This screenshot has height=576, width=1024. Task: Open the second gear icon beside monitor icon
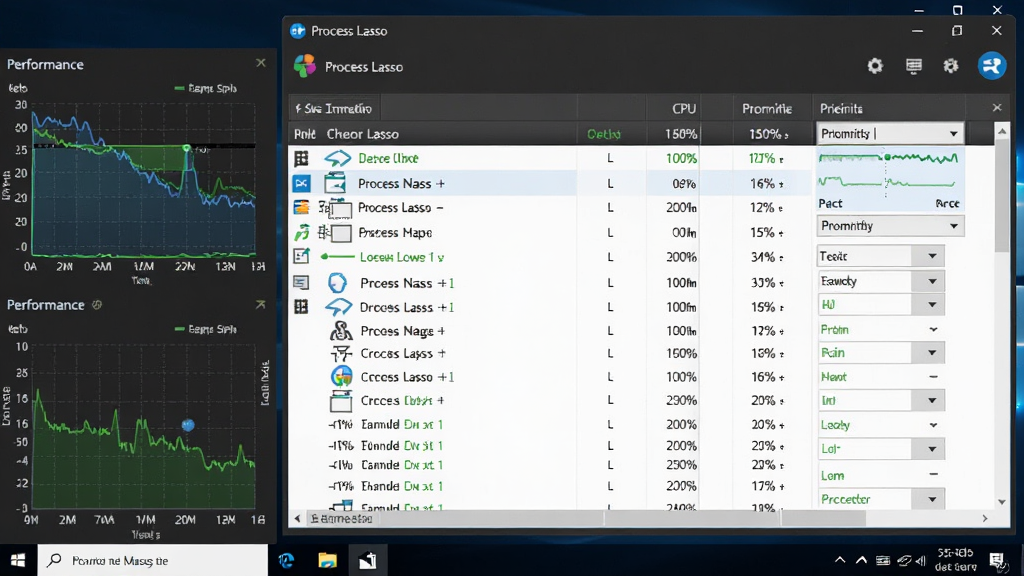coord(951,66)
